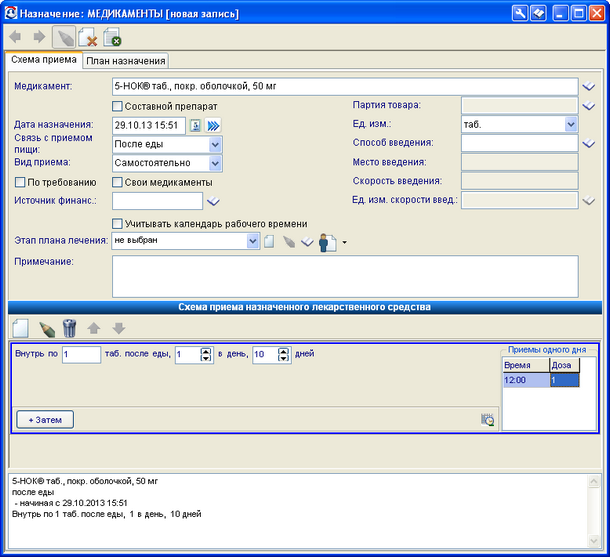This screenshot has width=610, height=557.
Task: Open Вид приема dropdown
Action: 215,163
